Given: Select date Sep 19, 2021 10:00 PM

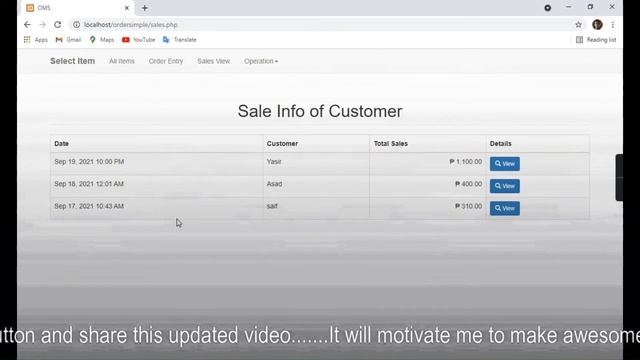Looking at the screenshot, I should (89, 162).
